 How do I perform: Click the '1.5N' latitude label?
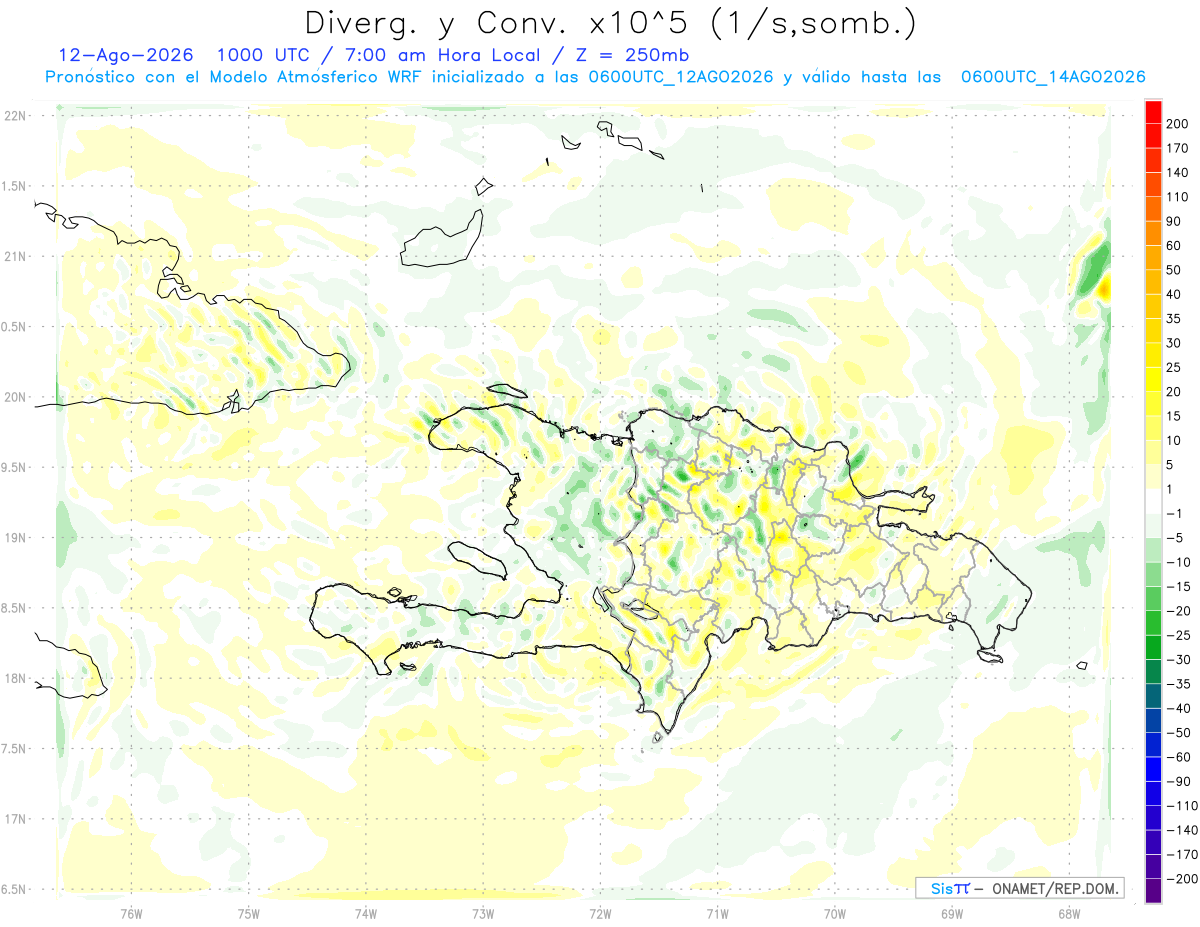coord(15,186)
